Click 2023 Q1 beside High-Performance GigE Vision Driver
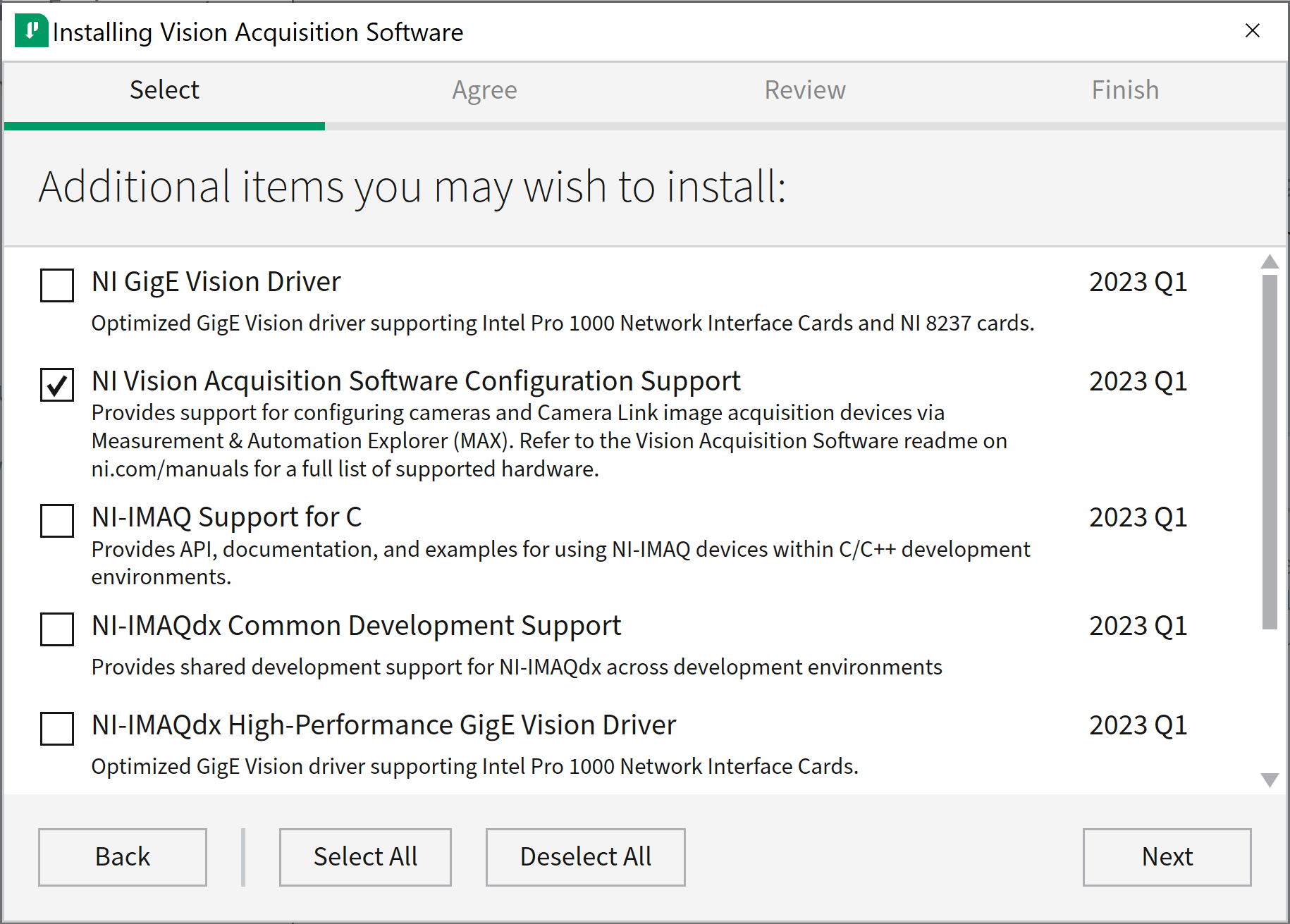The height and width of the screenshot is (924, 1290). (1138, 726)
